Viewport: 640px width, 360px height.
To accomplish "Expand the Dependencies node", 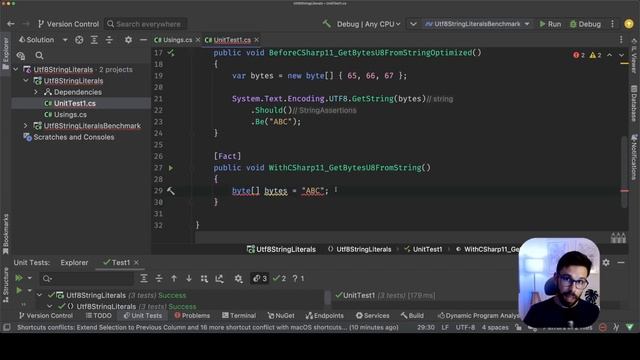I will pyautogui.click(x=36, y=92).
